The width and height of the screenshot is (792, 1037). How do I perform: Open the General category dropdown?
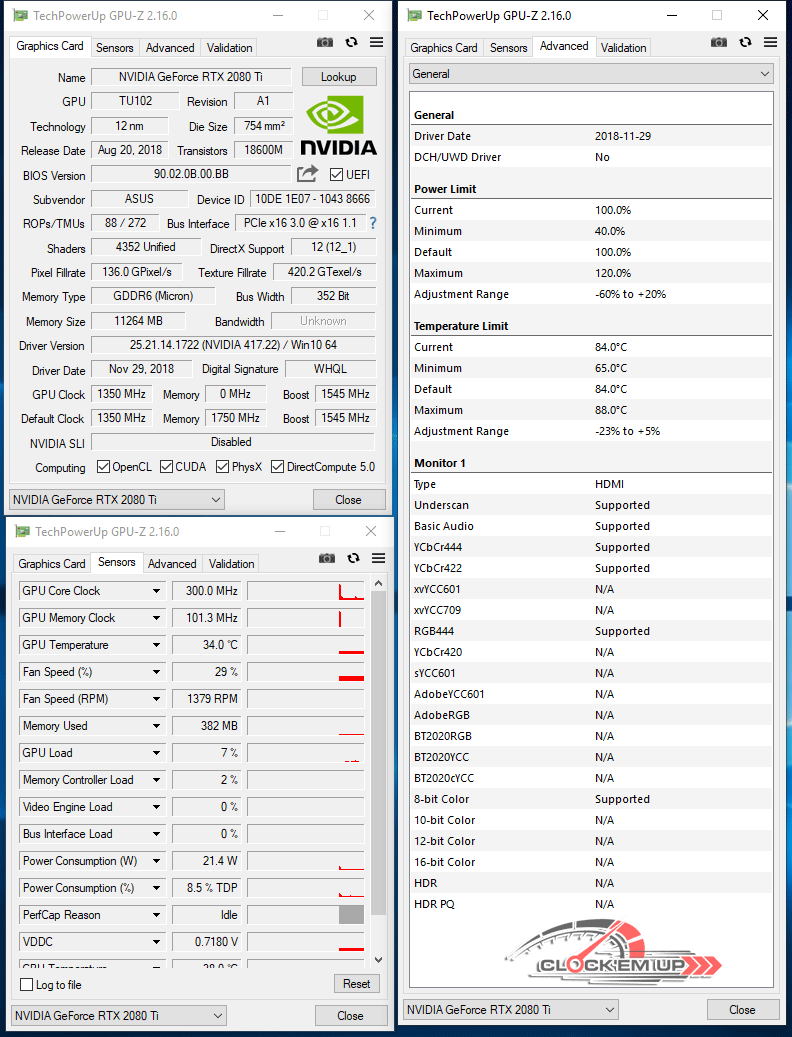point(592,74)
